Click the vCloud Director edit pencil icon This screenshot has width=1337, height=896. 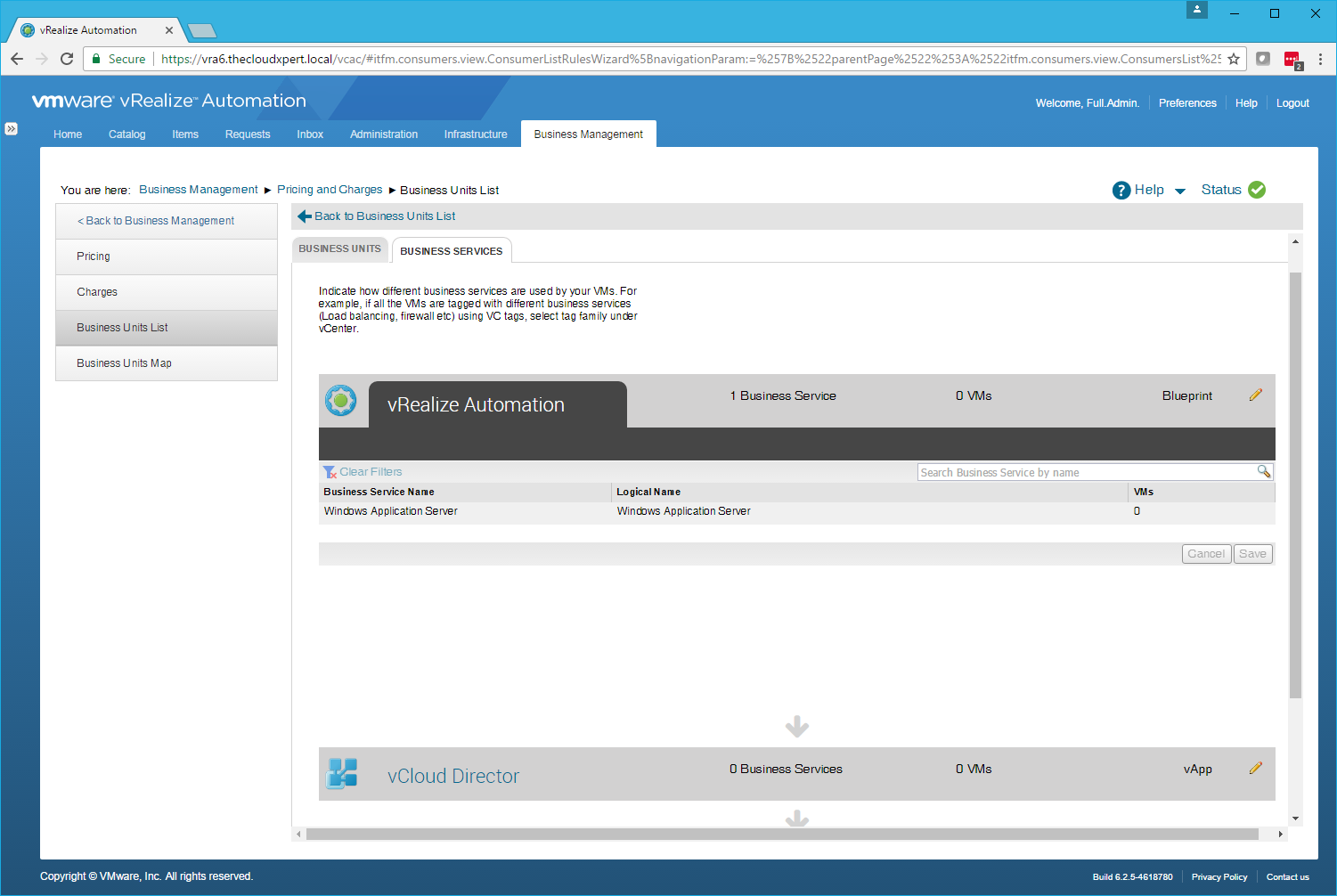tap(1255, 769)
